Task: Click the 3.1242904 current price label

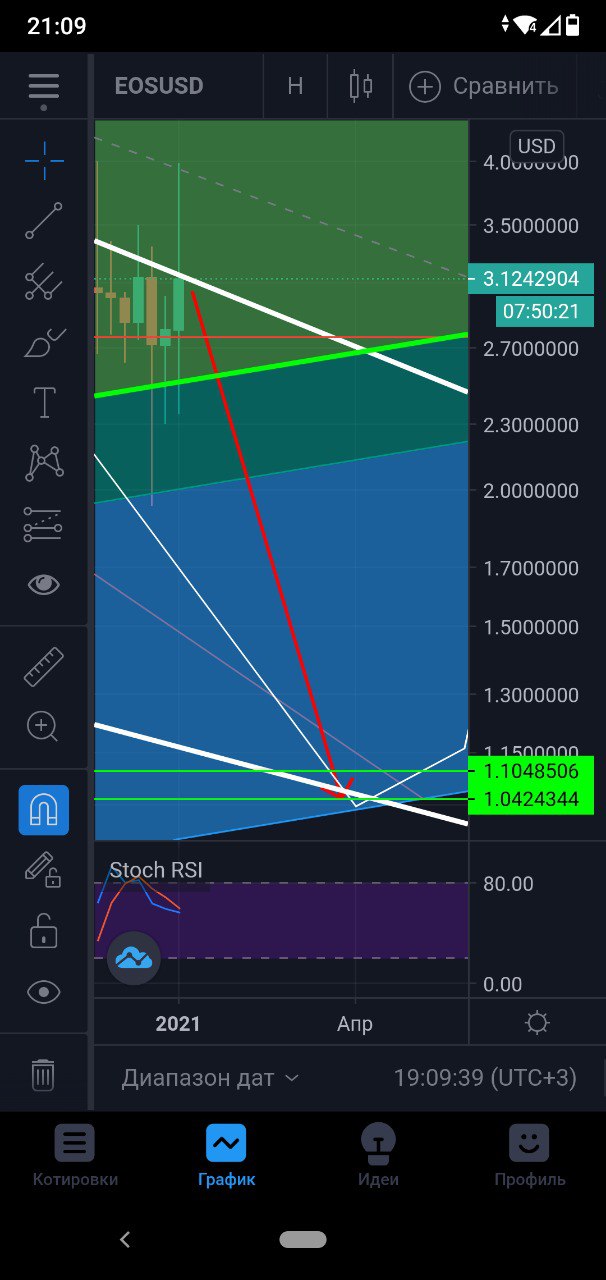Action: pos(530,279)
